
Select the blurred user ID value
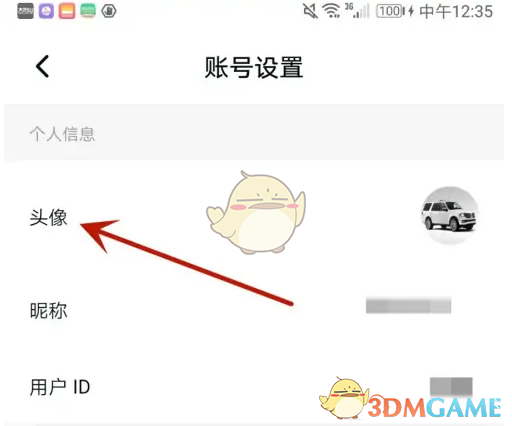point(451,386)
